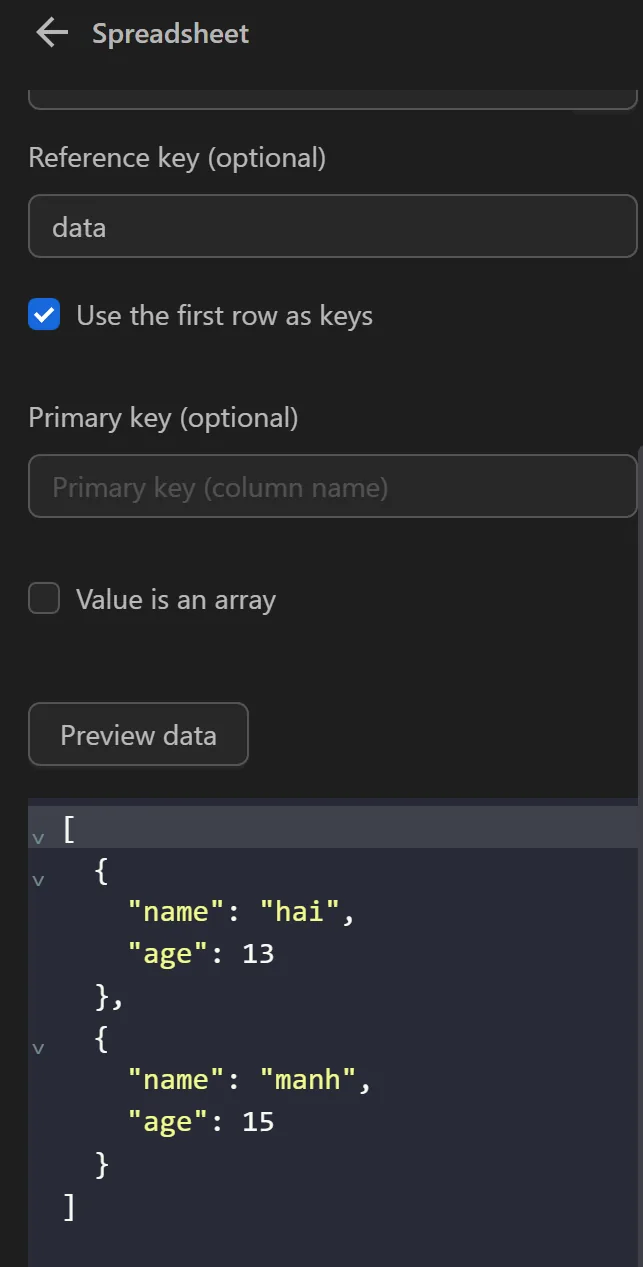Focus the Primary key input field
This screenshot has height=1267, width=643.
point(332,486)
